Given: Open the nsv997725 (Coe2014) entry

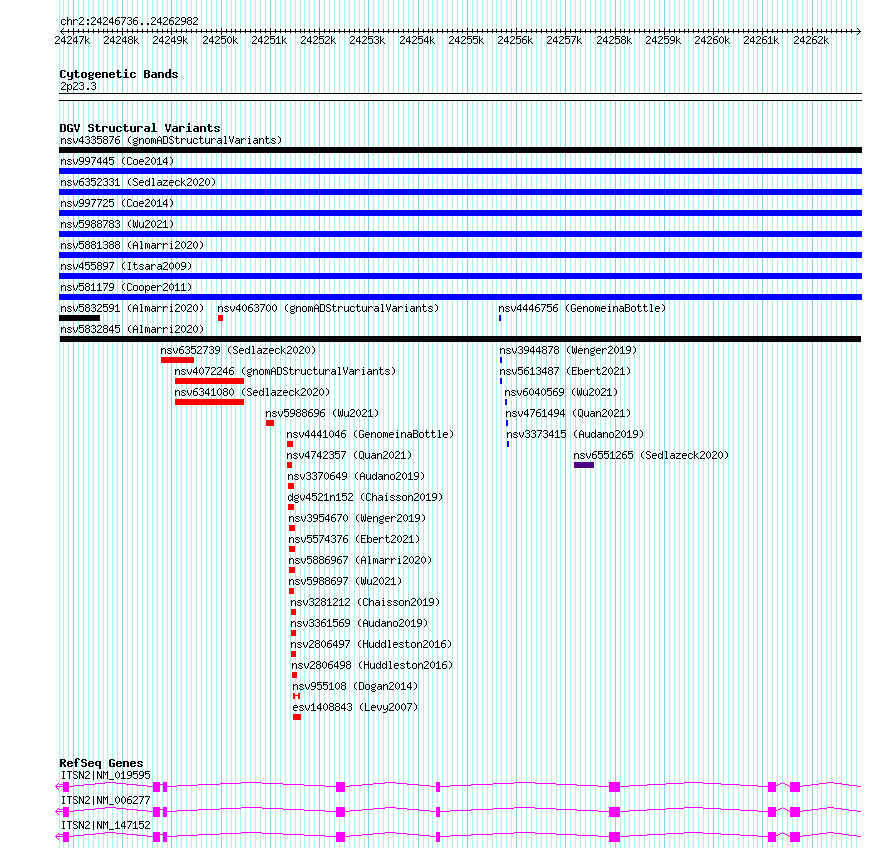Looking at the screenshot, I should (x=117, y=203).
